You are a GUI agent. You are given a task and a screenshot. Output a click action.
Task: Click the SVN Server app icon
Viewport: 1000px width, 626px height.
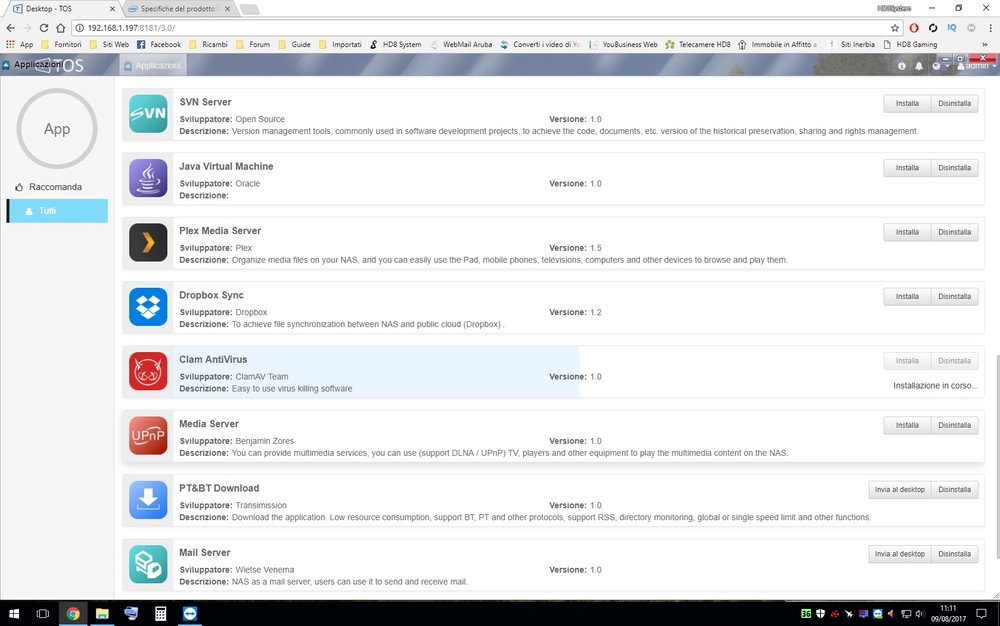pyautogui.click(x=148, y=114)
